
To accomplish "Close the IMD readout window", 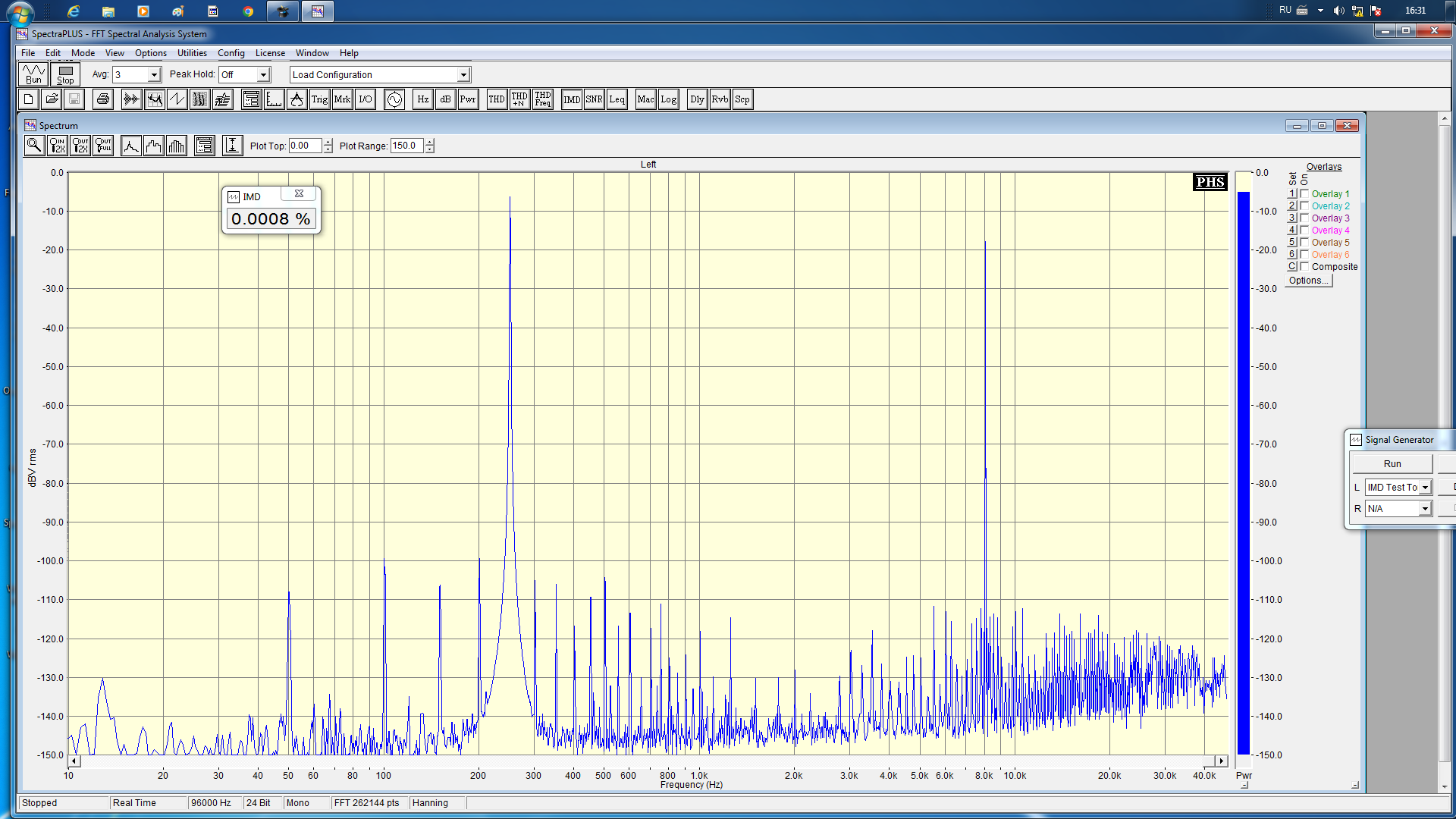I will [299, 194].
